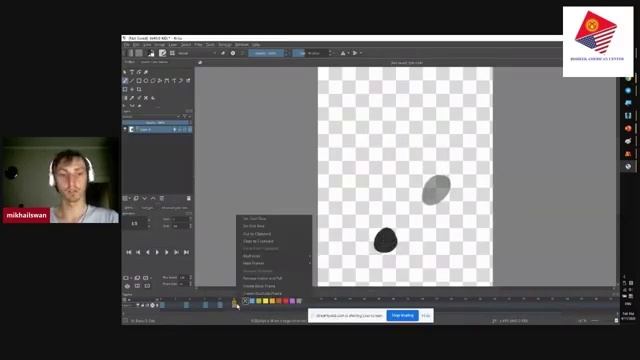Image resolution: width=640 pixels, height=360 pixels.
Task: Open the Layer menu
Action: (173, 44)
